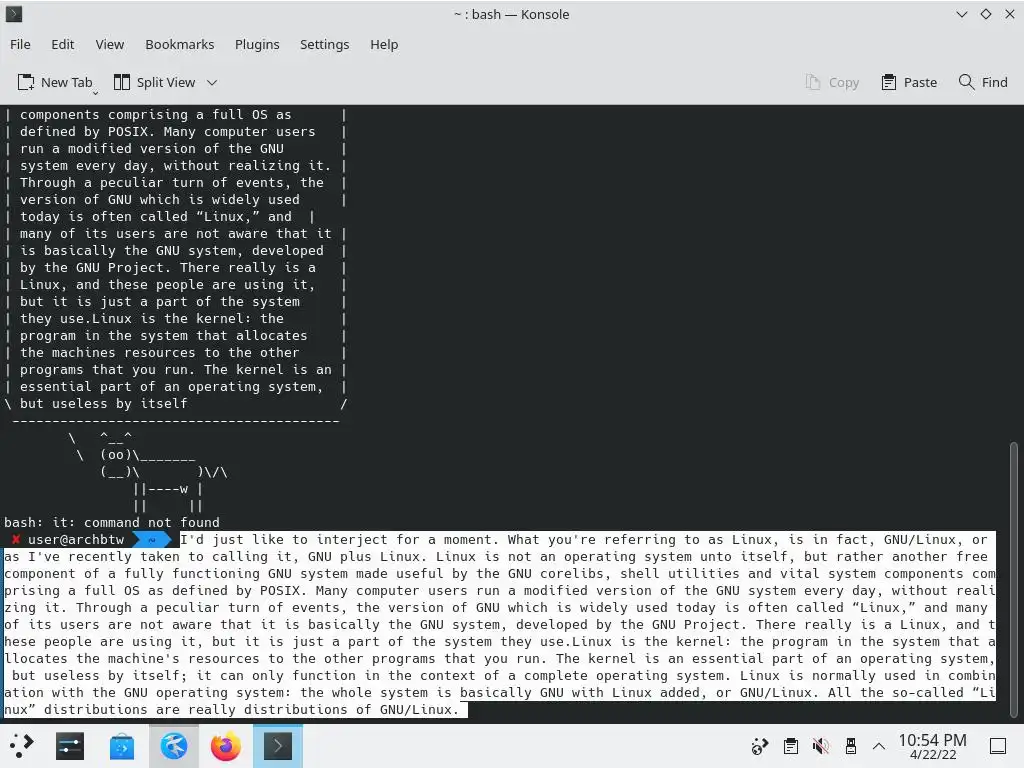Screen dimensions: 1024x768
Task: Click the 10:54 PM clock
Action: point(933,746)
